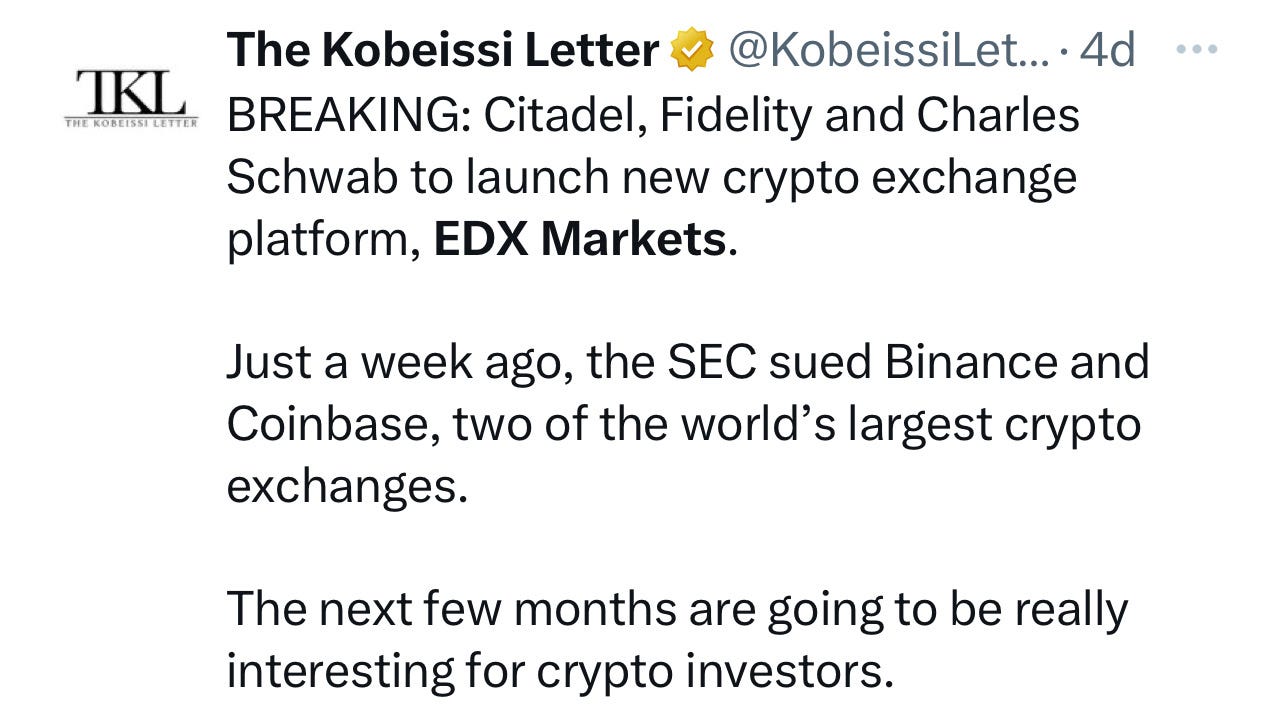The height and width of the screenshot is (706, 1284).
Task: Click the small "THE KOBEISSI LETTER" logo caption
Action: click(x=131, y=122)
